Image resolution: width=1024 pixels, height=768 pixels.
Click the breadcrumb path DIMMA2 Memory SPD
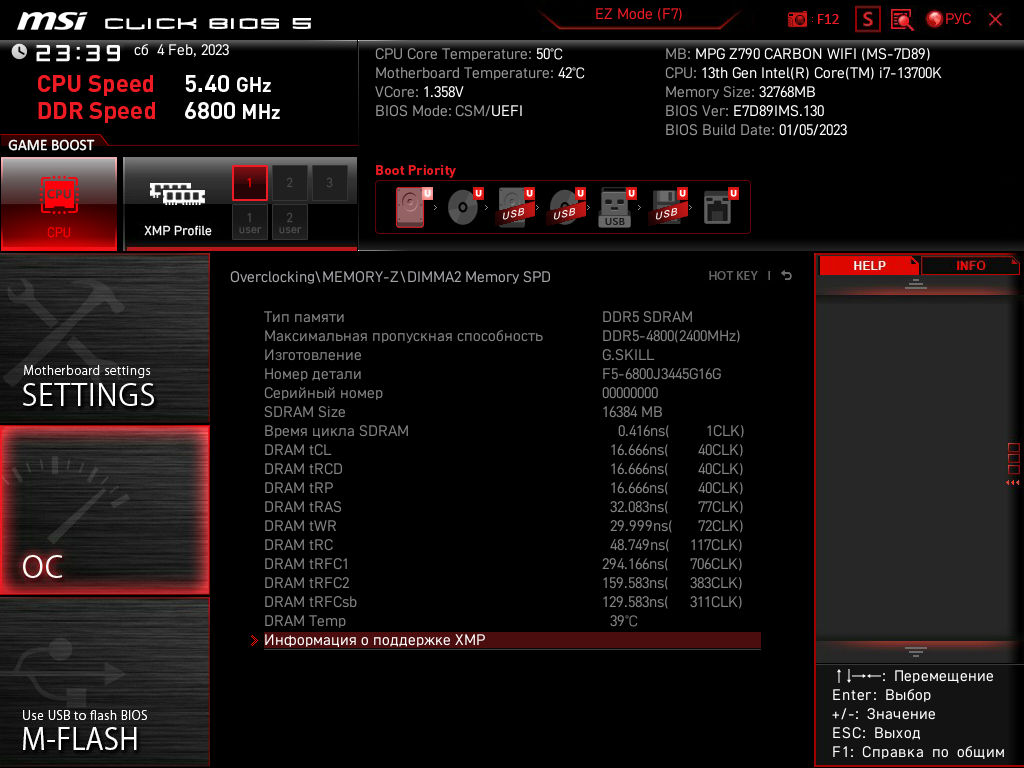pyautogui.click(x=479, y=277)
